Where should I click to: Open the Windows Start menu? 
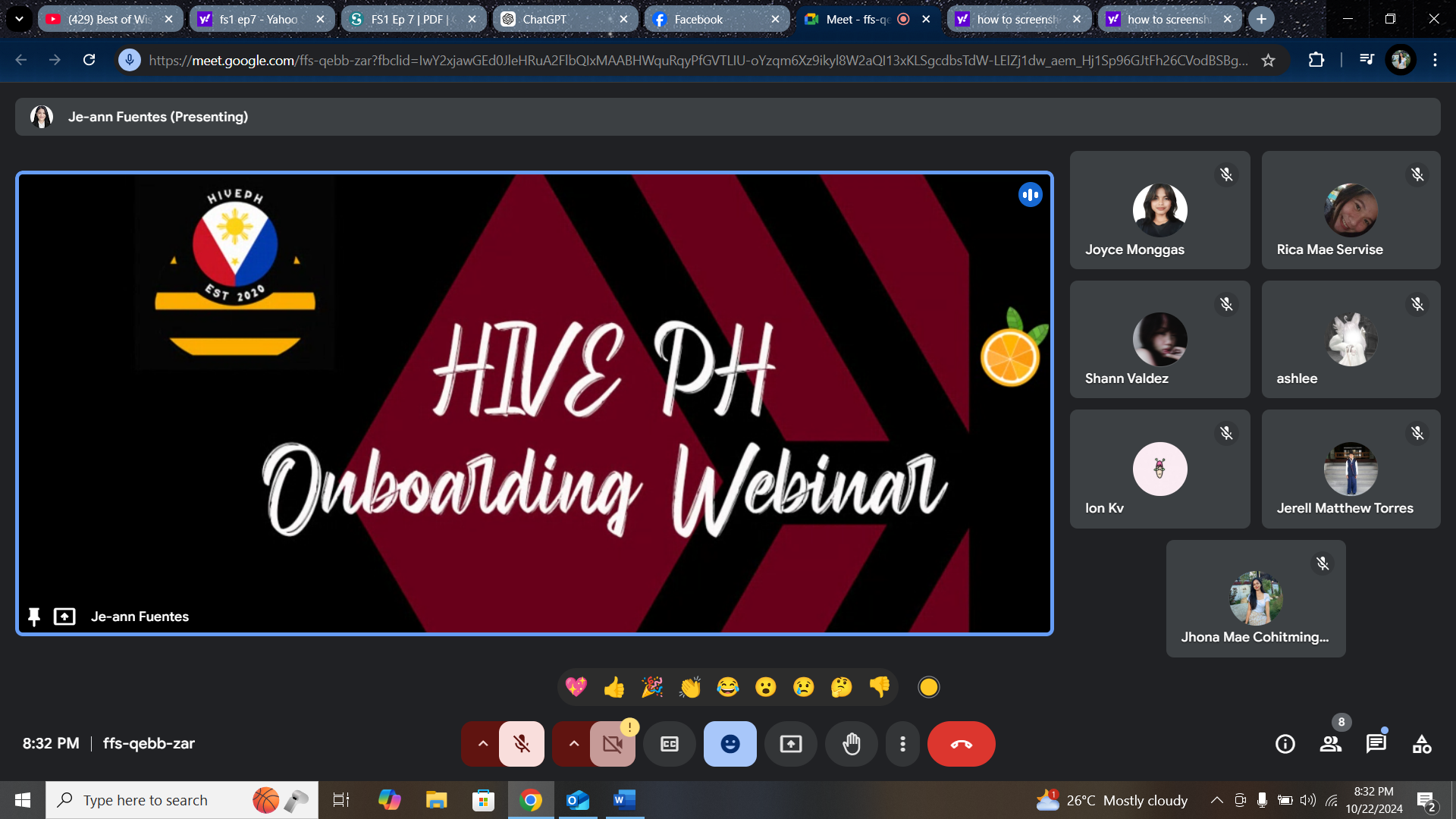(x=23, y=800)
